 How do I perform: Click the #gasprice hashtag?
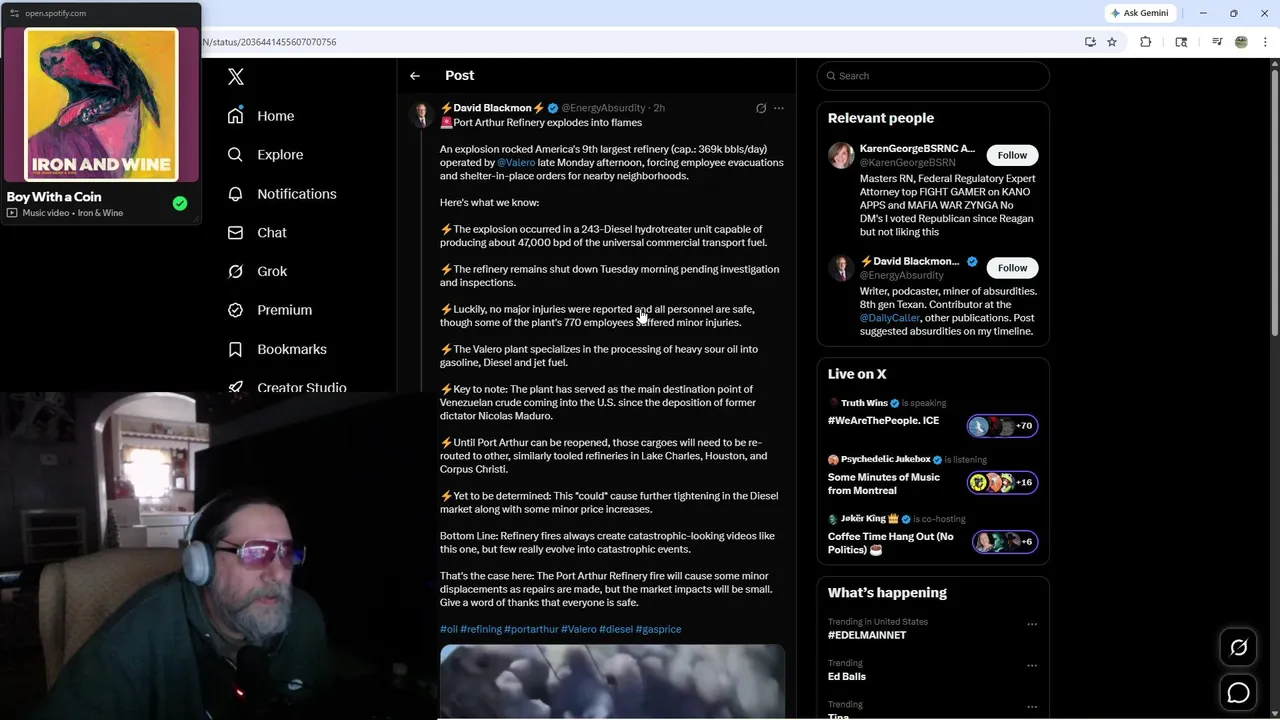coord(658,629)
